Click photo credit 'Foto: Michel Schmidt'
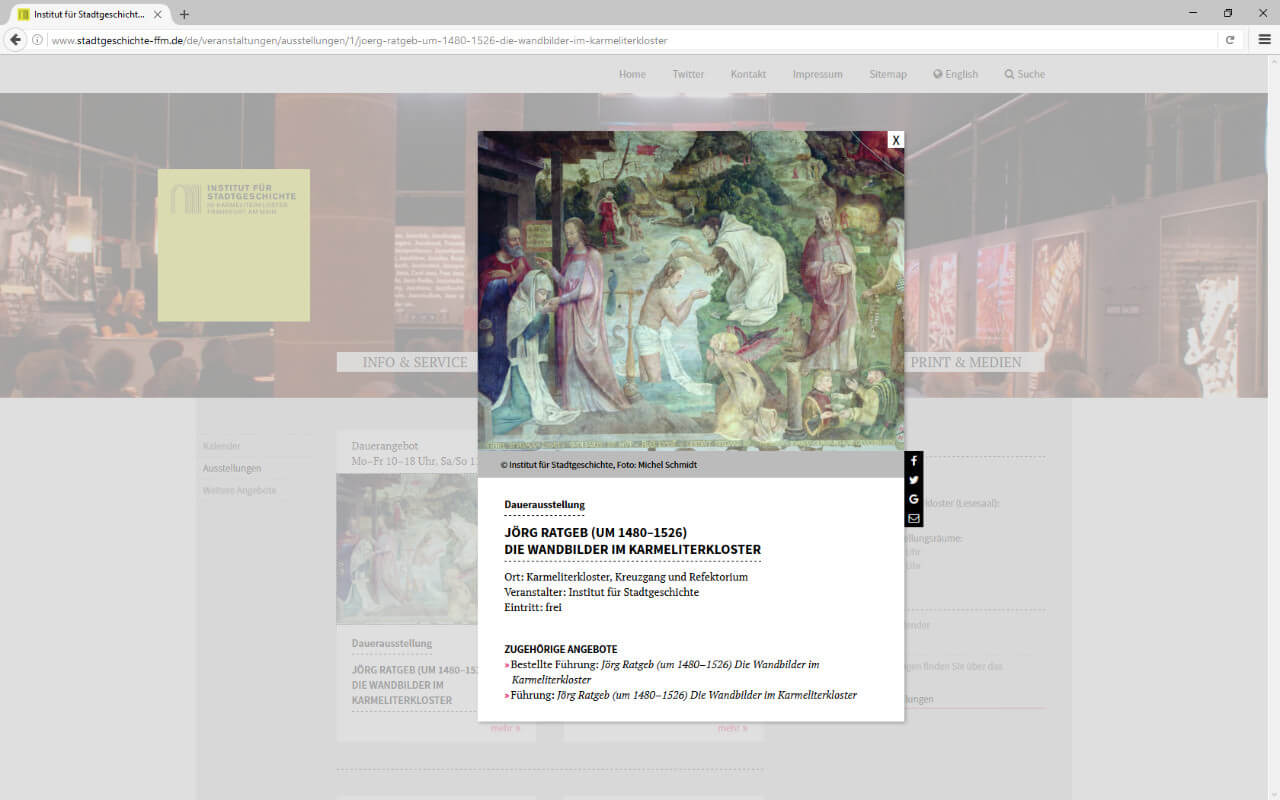The image size is (1280, 800). click(657, 465)
